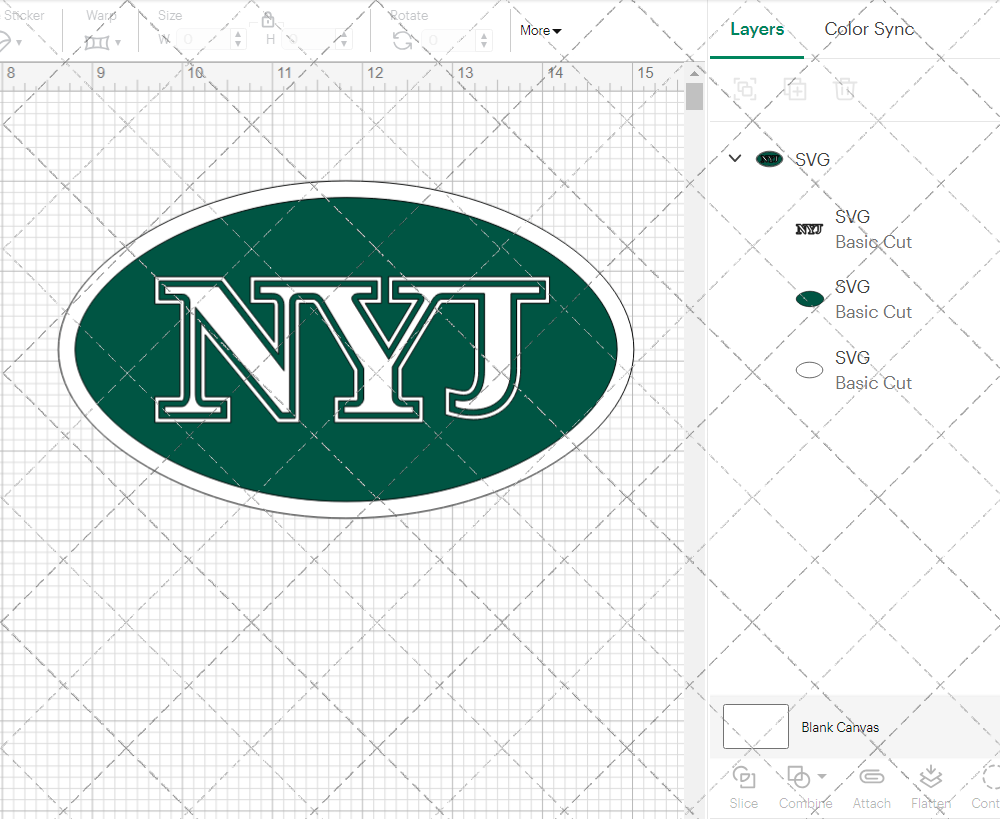Collapse the SVG group layer
This screenshot has width=1000, height=819.
point(735,159)
